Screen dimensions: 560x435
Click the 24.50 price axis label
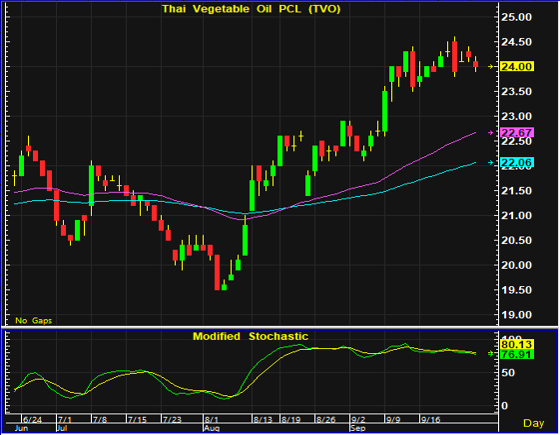pos(516,42)
